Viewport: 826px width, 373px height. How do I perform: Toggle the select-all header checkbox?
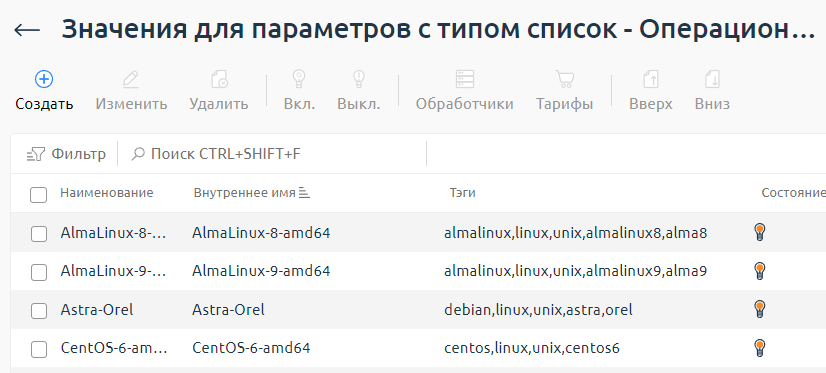pos(38,194)
